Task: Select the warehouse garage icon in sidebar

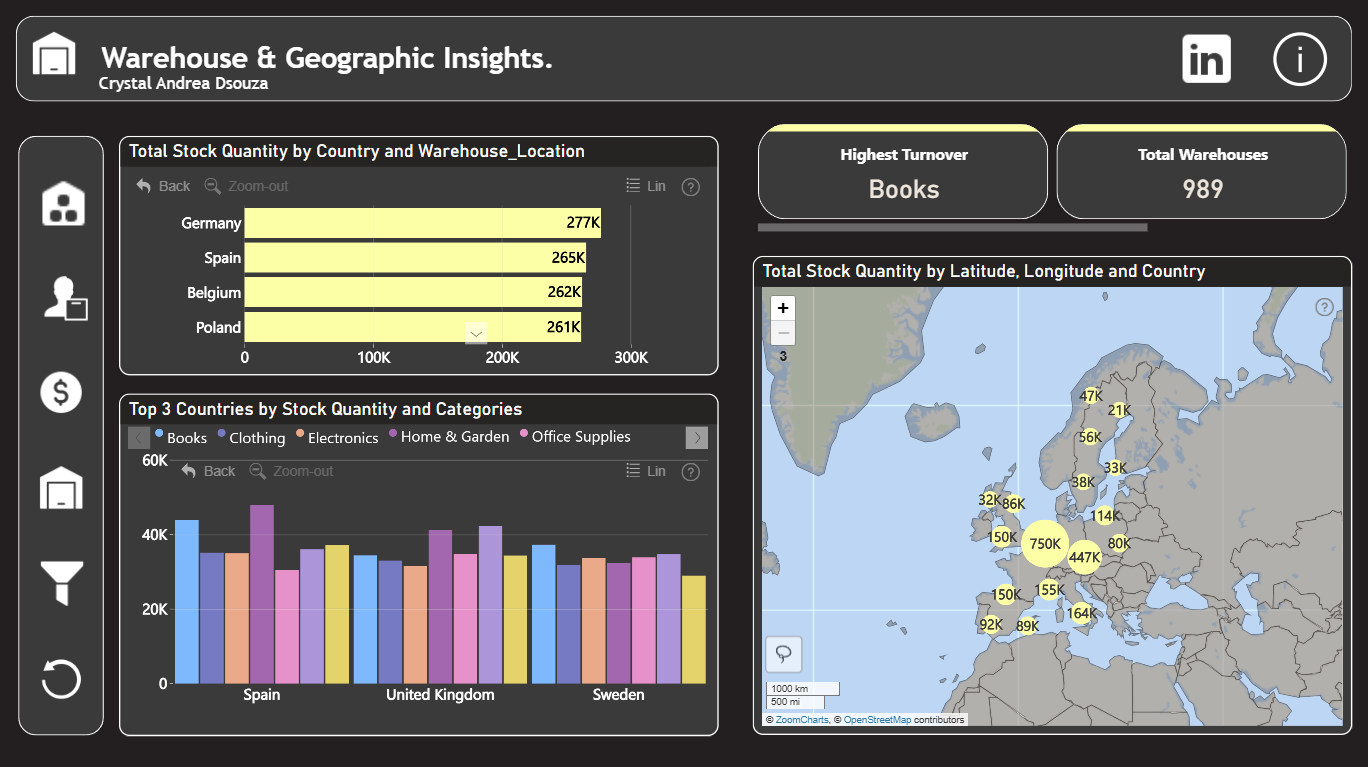Action: (61, 488)
